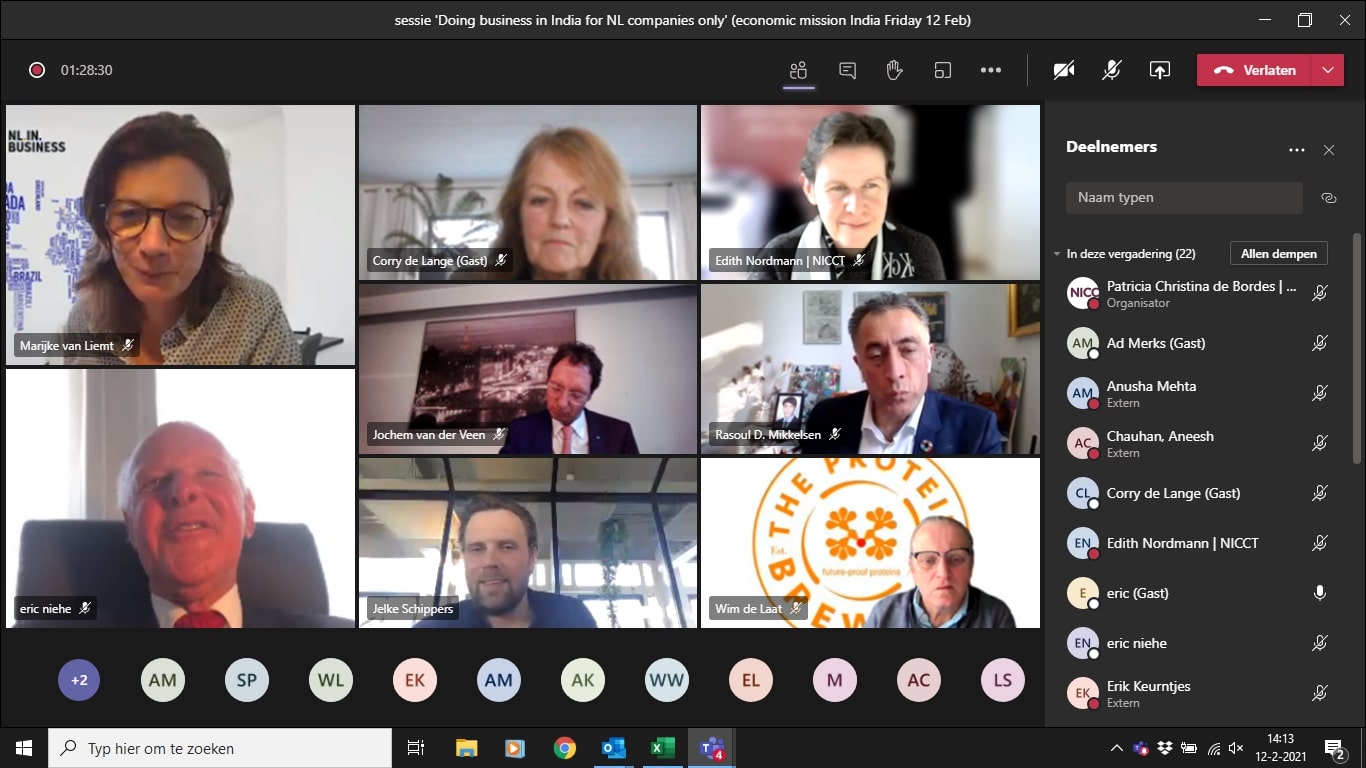
Task: Toggle the camera on
Action: coord(1064,70)
